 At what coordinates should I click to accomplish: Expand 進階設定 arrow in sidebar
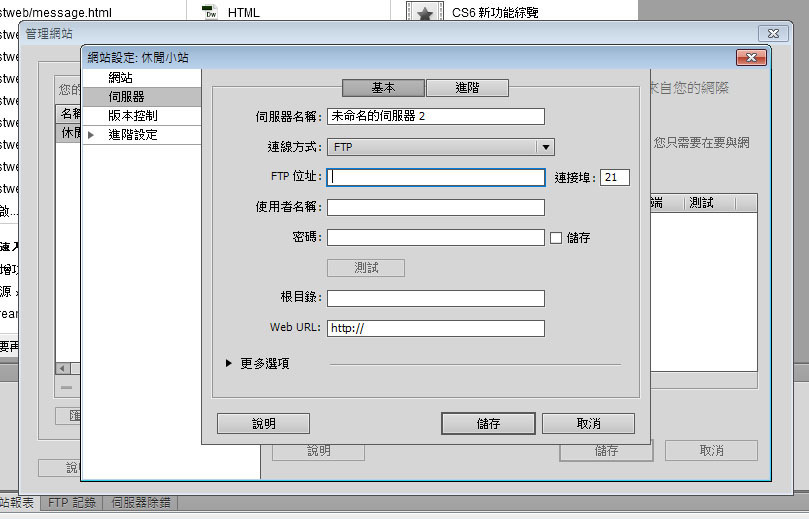(91, 135)
